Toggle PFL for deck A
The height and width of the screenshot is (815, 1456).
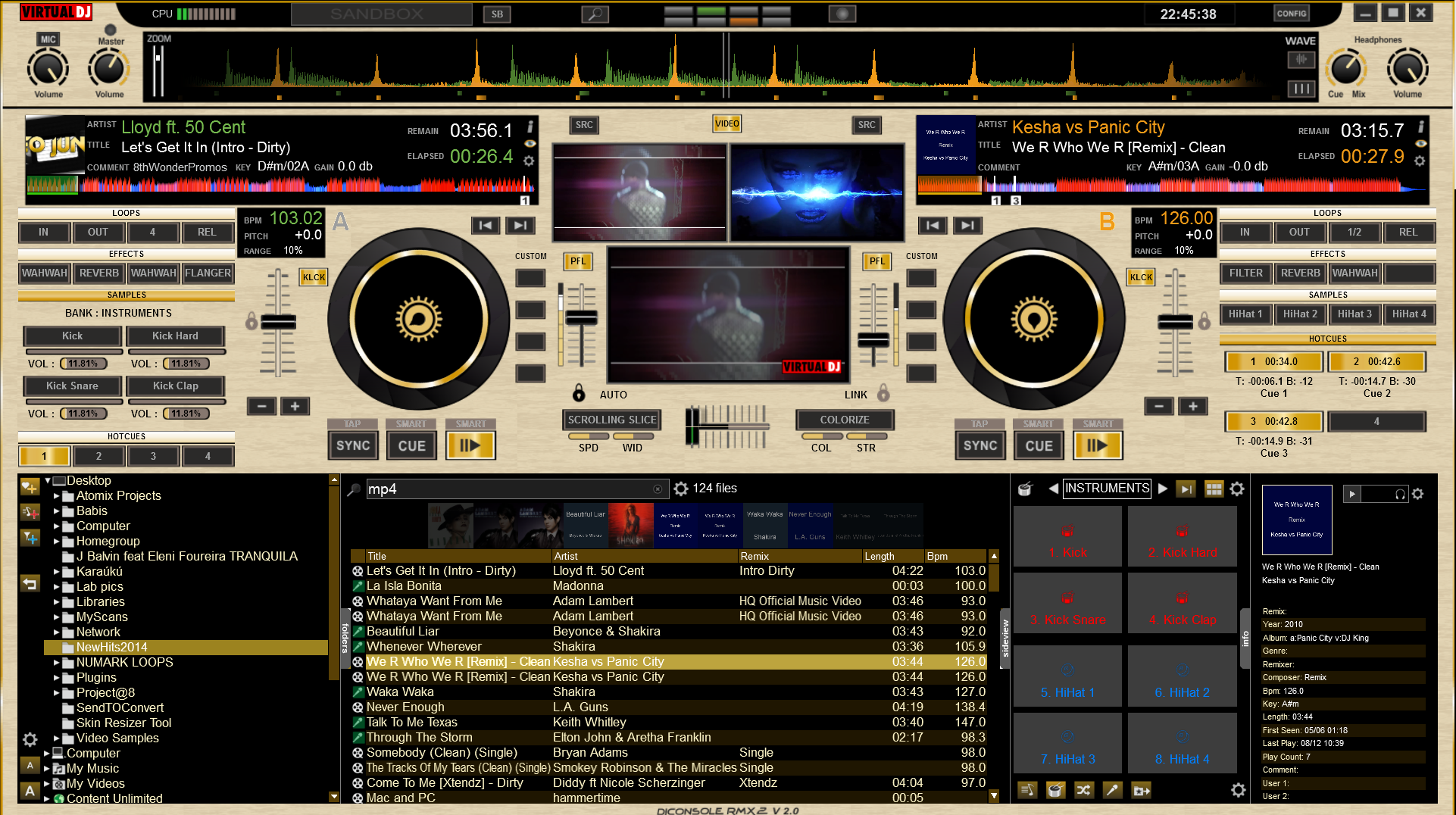[577, 261]
